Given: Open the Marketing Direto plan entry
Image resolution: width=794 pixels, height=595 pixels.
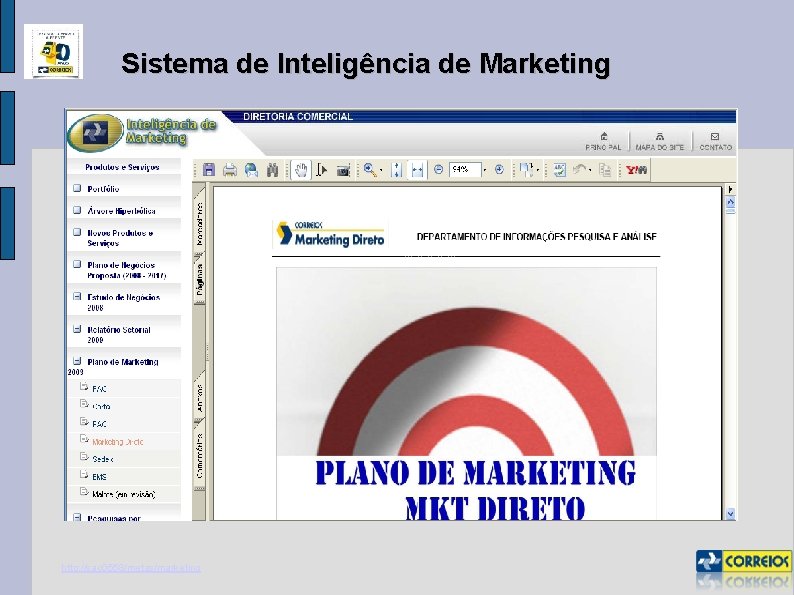Looking at the screenshot, I should coord(117,442).
